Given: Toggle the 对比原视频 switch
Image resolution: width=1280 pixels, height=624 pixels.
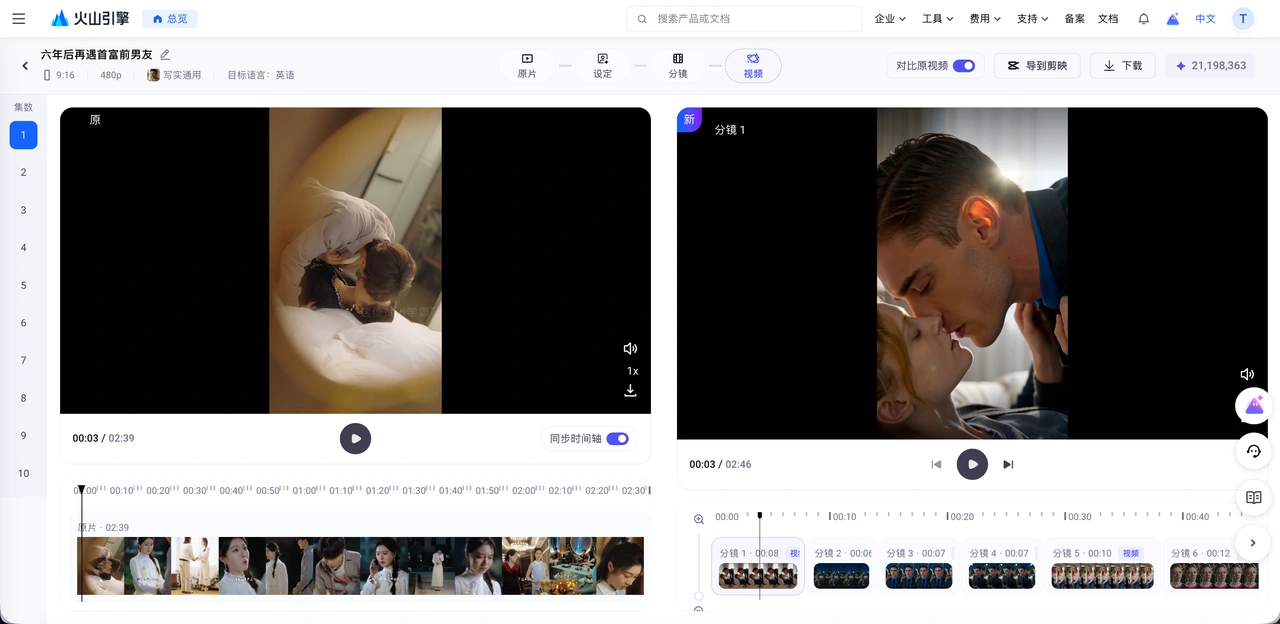Looking at the screenshot, I should (x=964, y=66).
